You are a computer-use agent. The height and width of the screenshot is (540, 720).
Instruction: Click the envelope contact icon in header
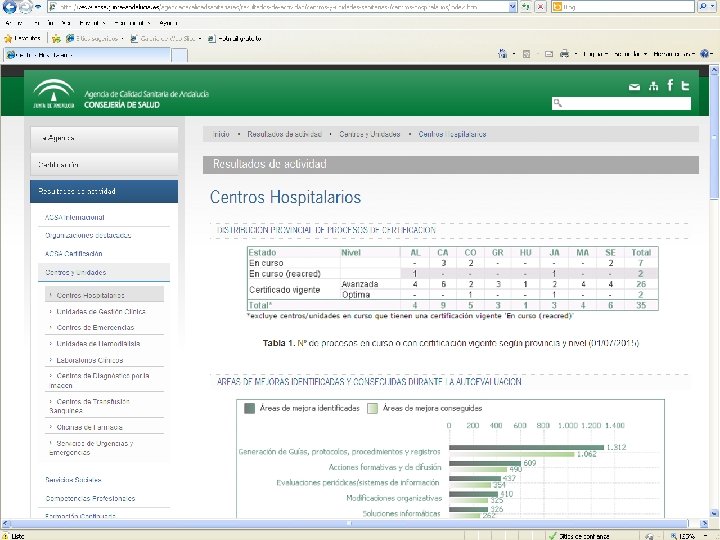(633, 87)
